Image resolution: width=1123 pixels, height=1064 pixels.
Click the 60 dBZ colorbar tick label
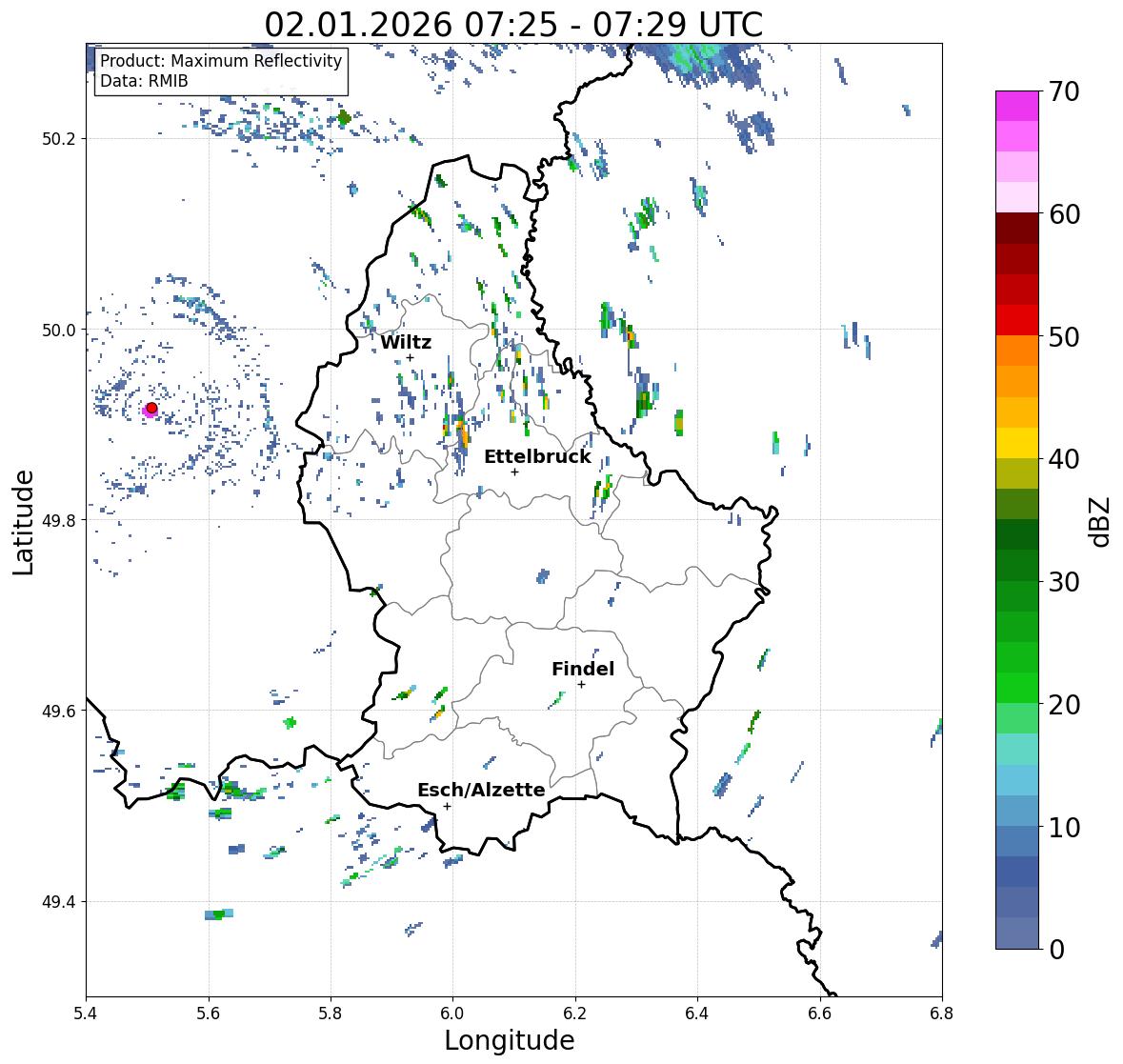click(x=1064, y=214)
